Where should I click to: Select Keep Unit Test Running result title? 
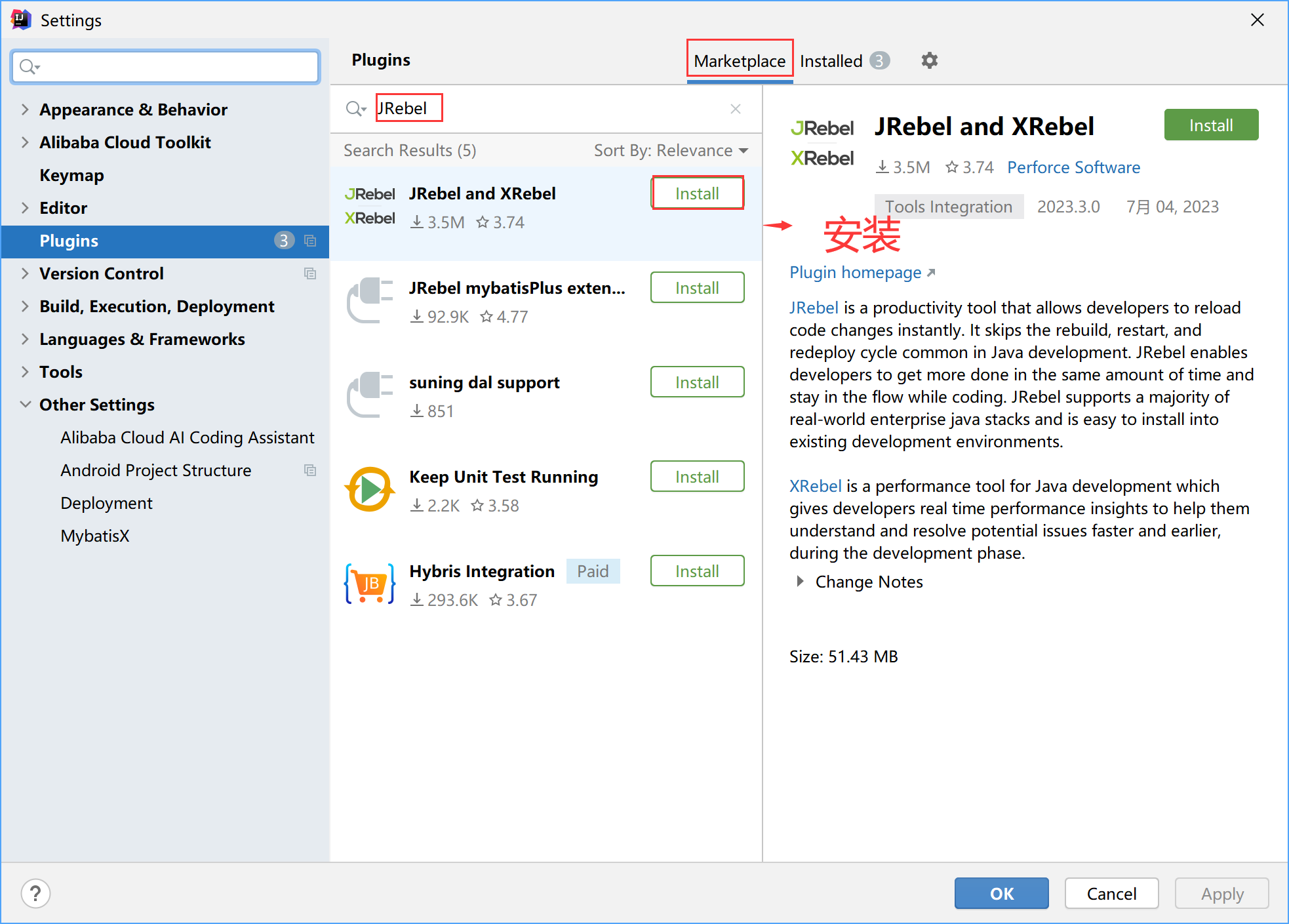504,477
